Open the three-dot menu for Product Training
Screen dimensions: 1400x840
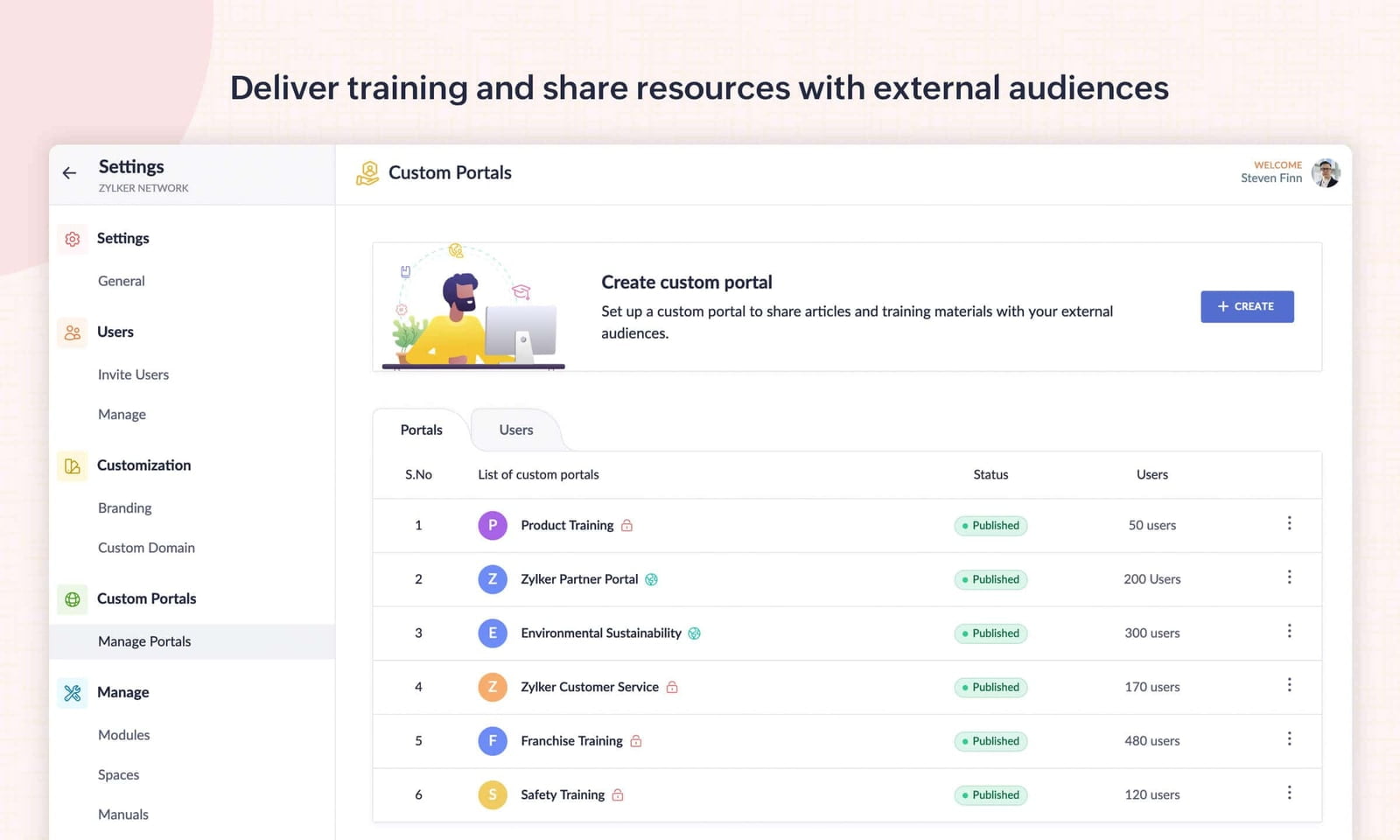tap(1289, 523)
